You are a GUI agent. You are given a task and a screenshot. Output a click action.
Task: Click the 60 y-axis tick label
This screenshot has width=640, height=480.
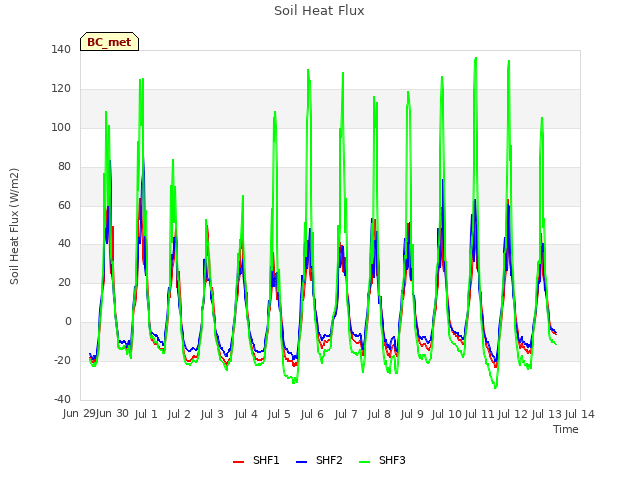[64, 205]
